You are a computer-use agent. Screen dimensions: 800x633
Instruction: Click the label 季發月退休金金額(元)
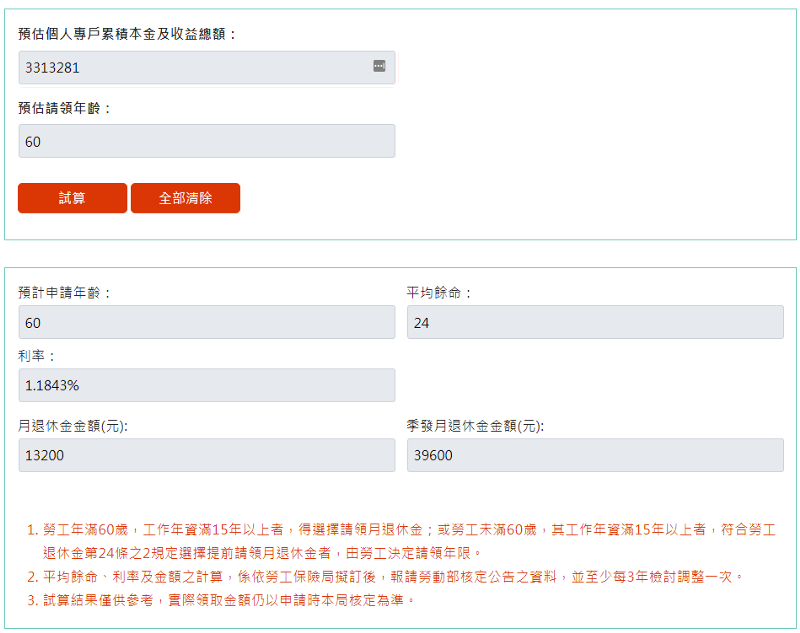pyautogui.click(x=475, y=426)
